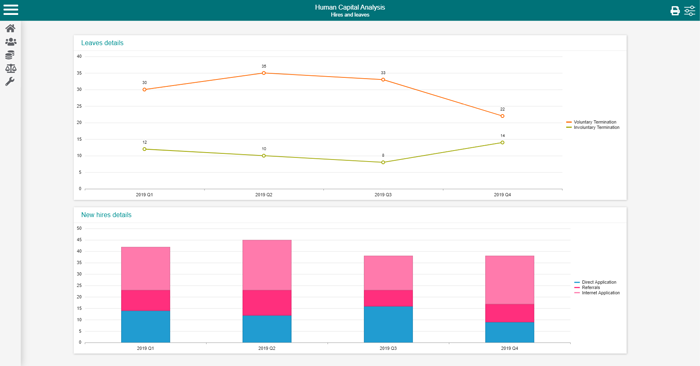Toggle Referrals legend series

point(587,287)
